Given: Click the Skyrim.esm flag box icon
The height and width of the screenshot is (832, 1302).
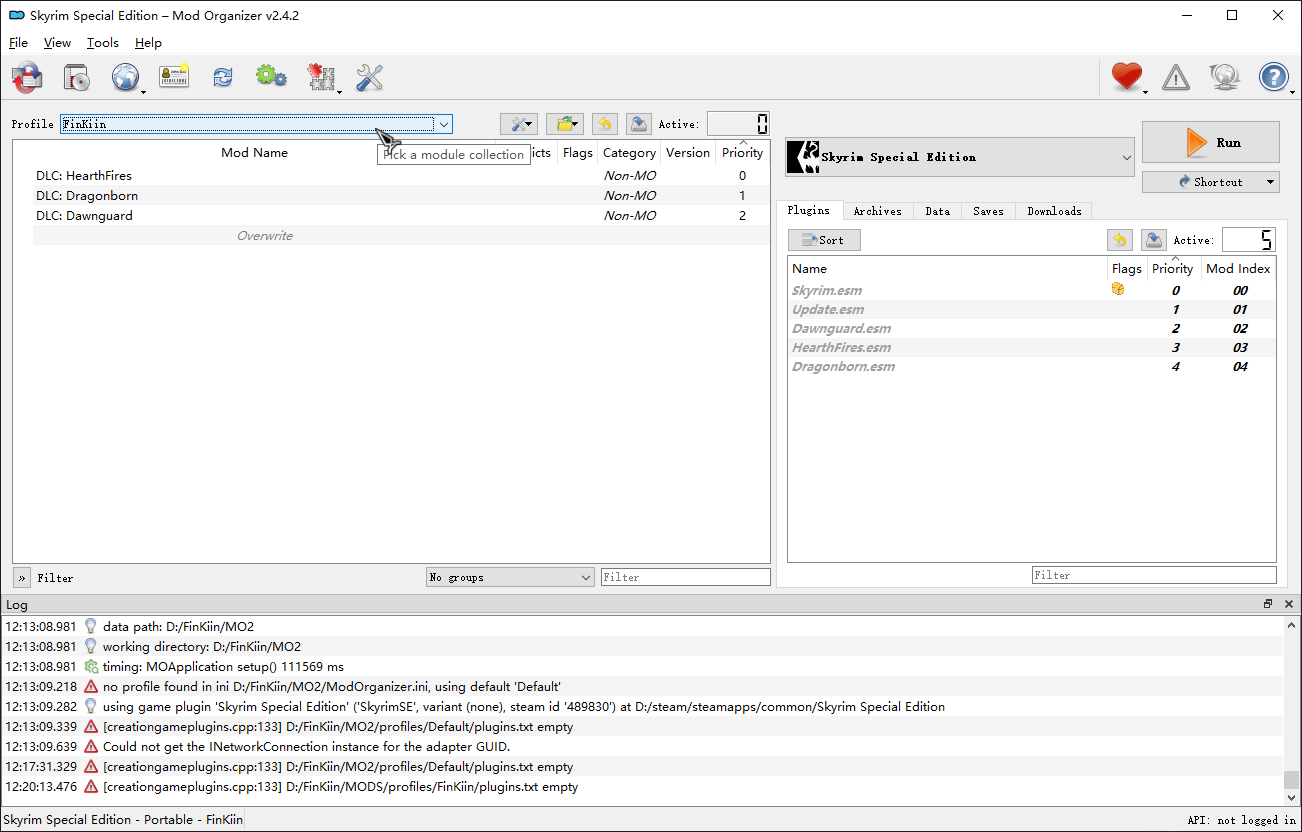Looking at the screenshot, I should tap(1118, 289).
